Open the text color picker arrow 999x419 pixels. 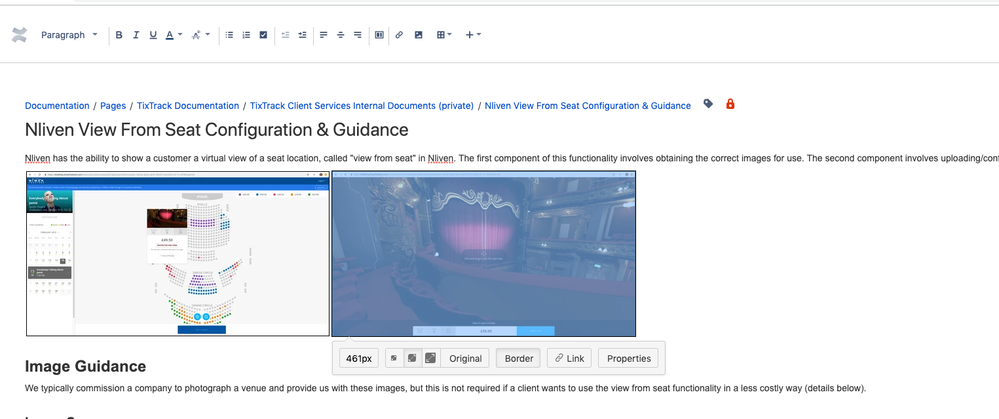point(180,34)
